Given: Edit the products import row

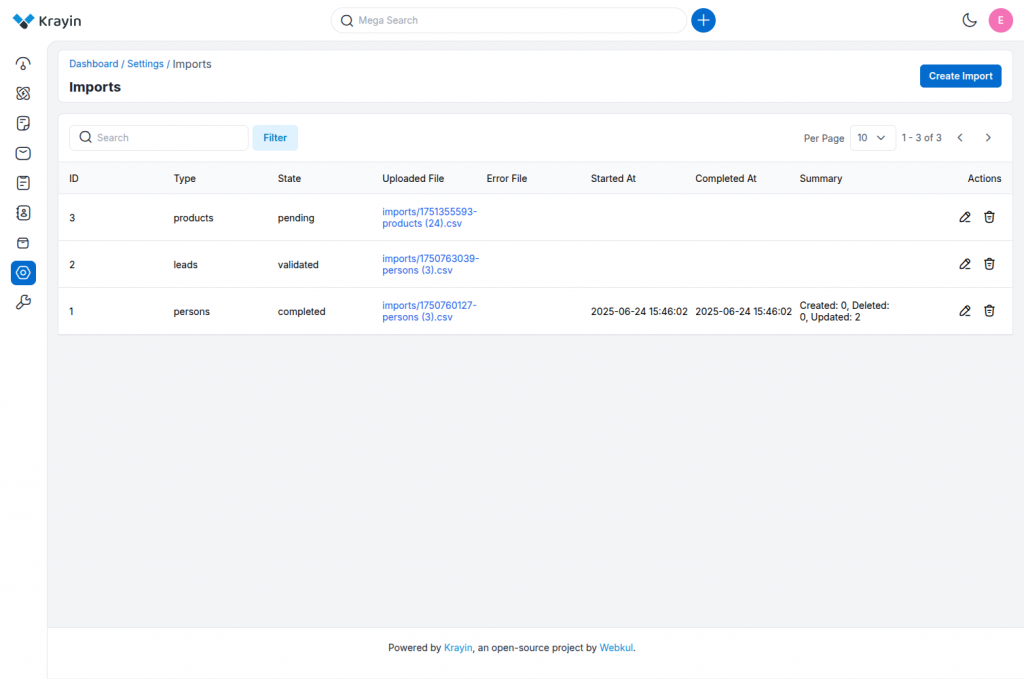Looking at the screenshot, I should pyautogui.click(x=965, y=217).
